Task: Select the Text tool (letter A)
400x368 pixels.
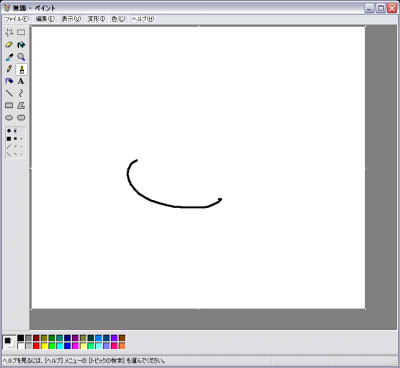Action: coord(21,81)
